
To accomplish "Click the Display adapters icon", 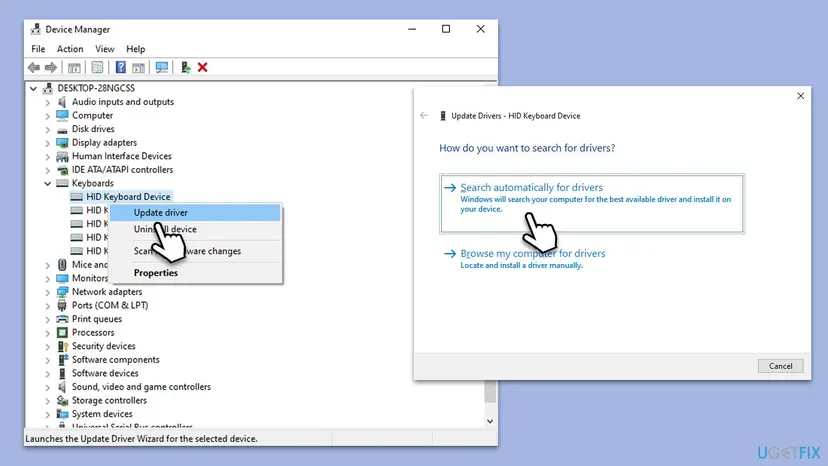I will click(62, 143).
